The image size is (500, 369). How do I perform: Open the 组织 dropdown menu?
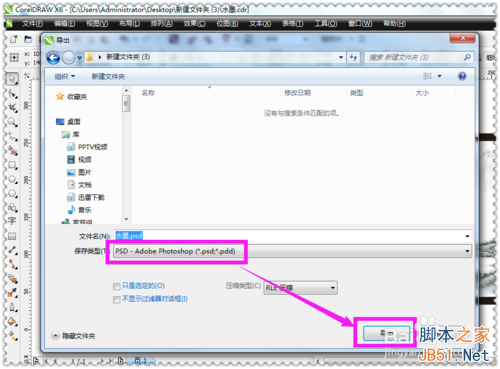pos(65,77)
